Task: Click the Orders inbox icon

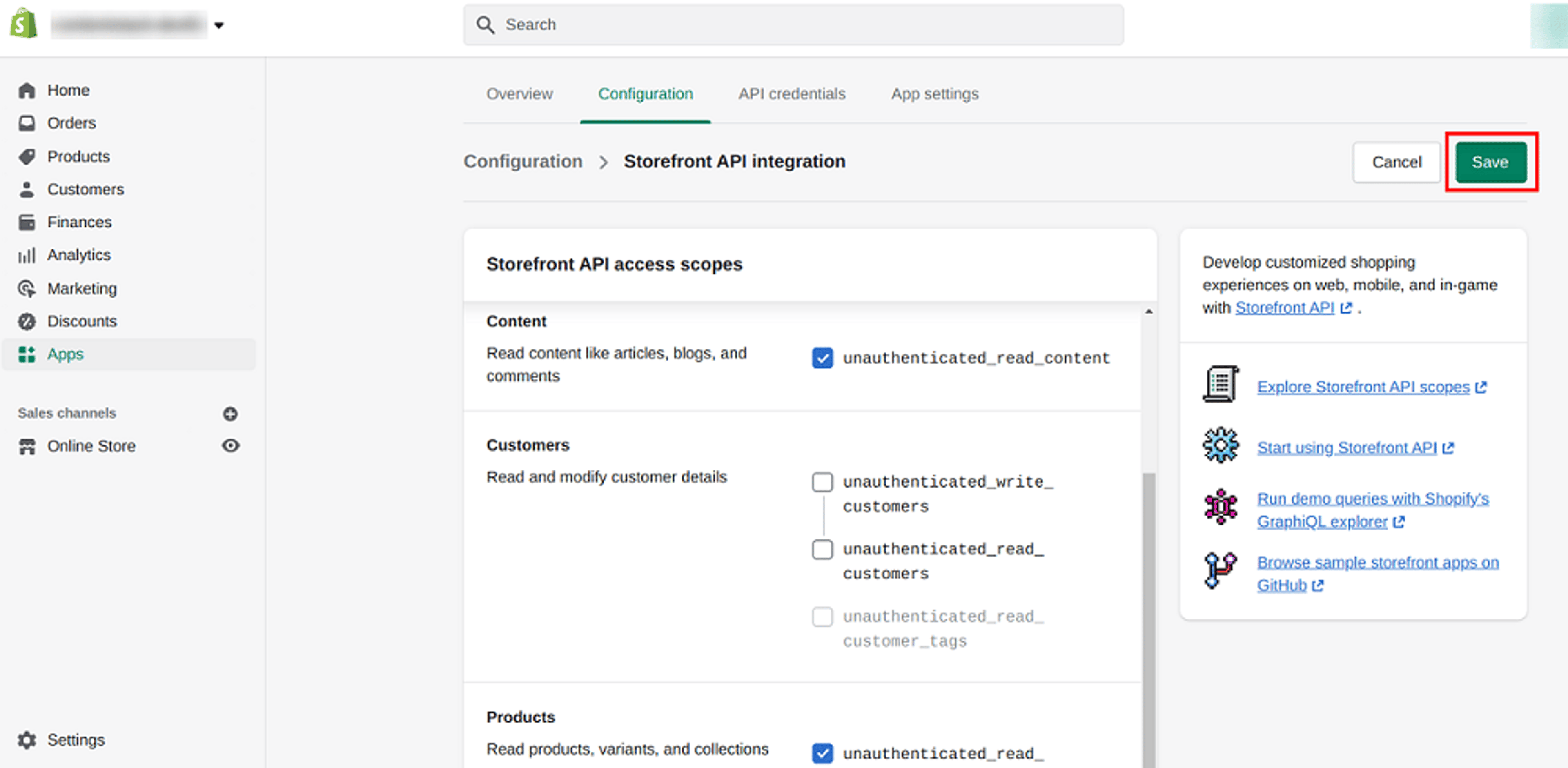Action: pos(27,124)
